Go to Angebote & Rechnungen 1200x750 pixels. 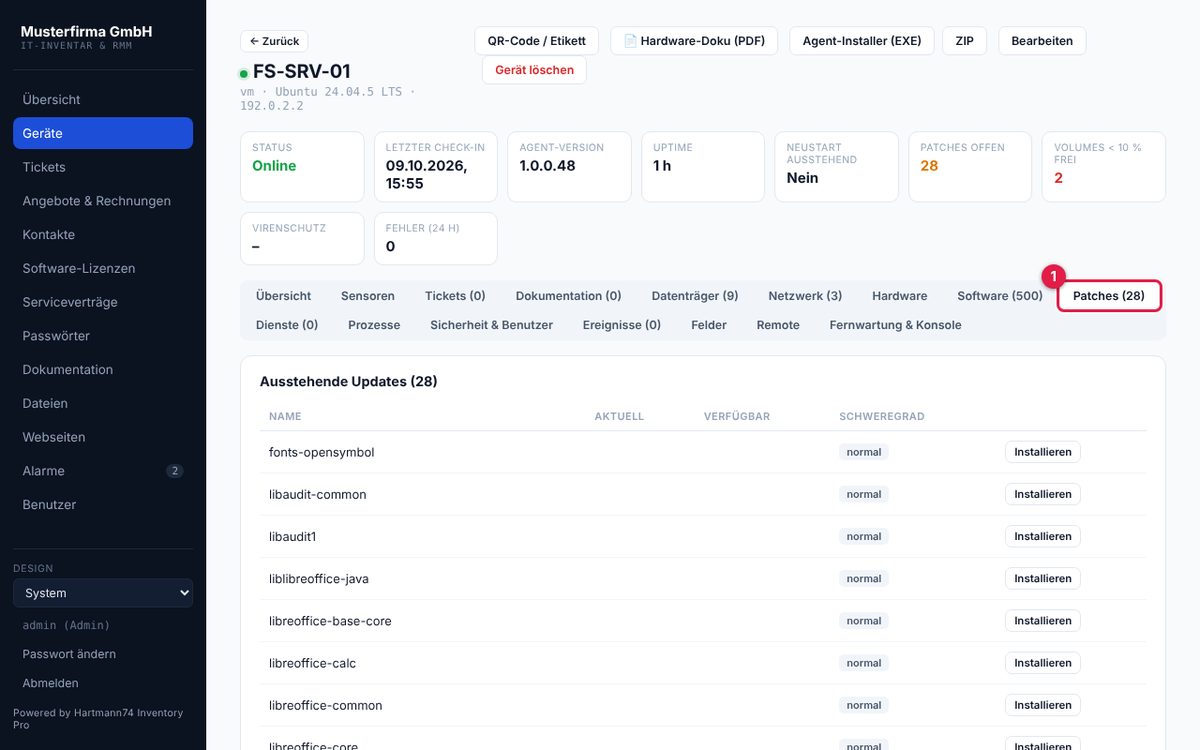coord(103,201)
